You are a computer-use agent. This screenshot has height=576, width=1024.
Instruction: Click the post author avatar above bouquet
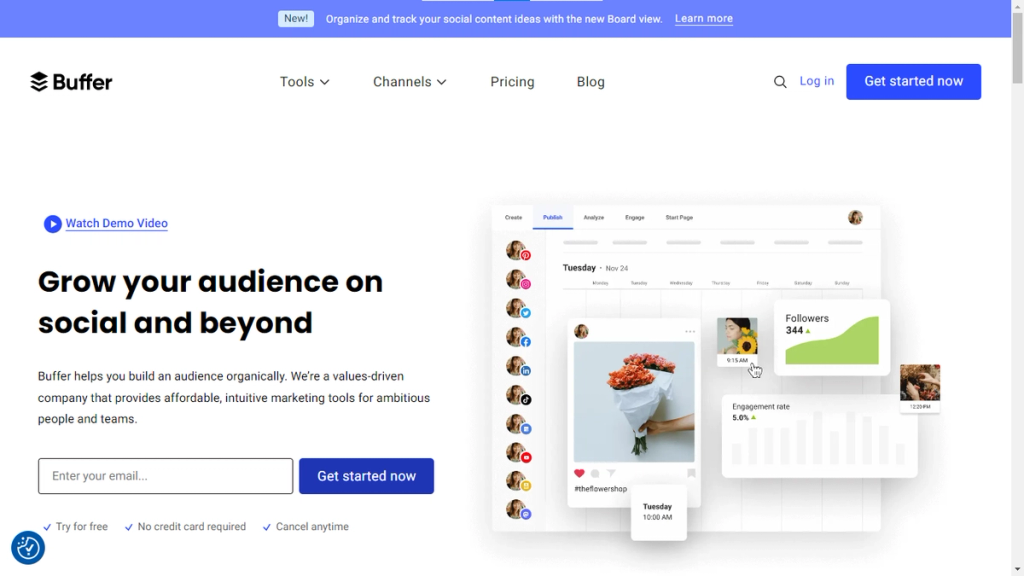pos(581,332)
